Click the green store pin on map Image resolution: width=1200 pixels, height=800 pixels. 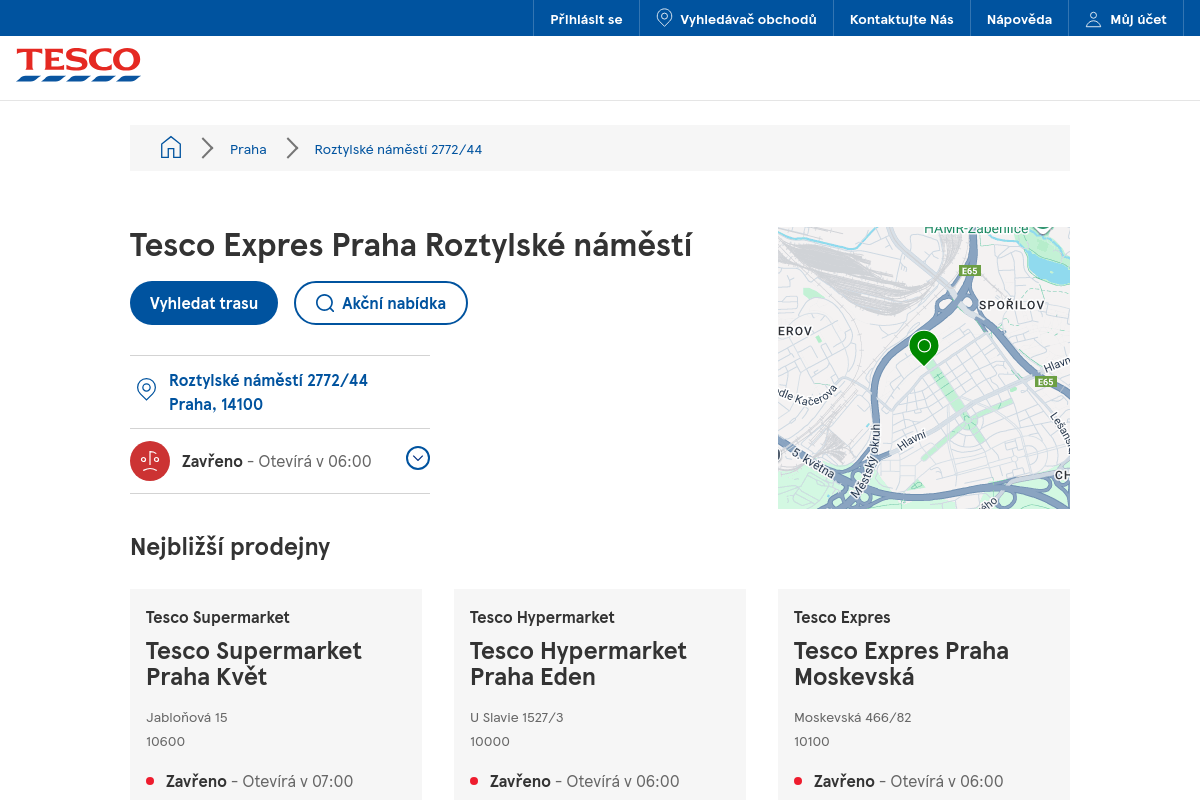pyautogui.click(x=924, y=348)
